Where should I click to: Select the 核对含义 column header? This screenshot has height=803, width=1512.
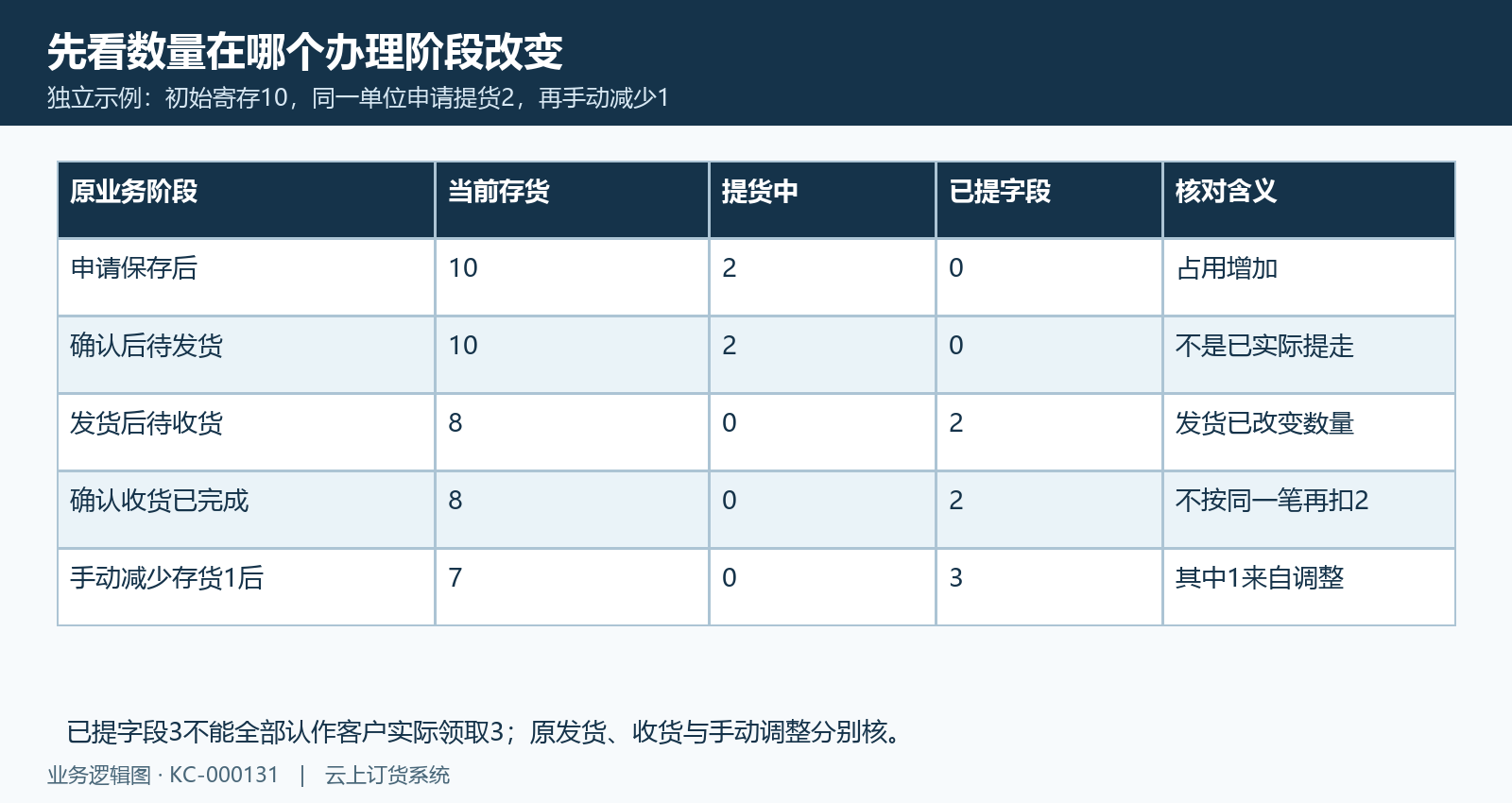click(x=1226, y=192)
